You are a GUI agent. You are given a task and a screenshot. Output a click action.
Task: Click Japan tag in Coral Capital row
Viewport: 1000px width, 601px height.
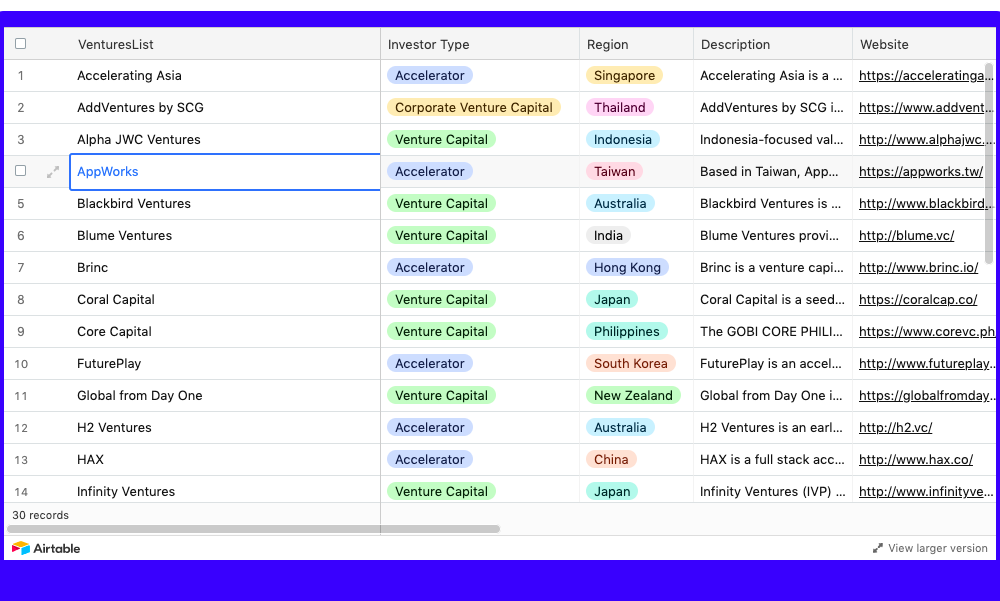[x=612, y=299]
